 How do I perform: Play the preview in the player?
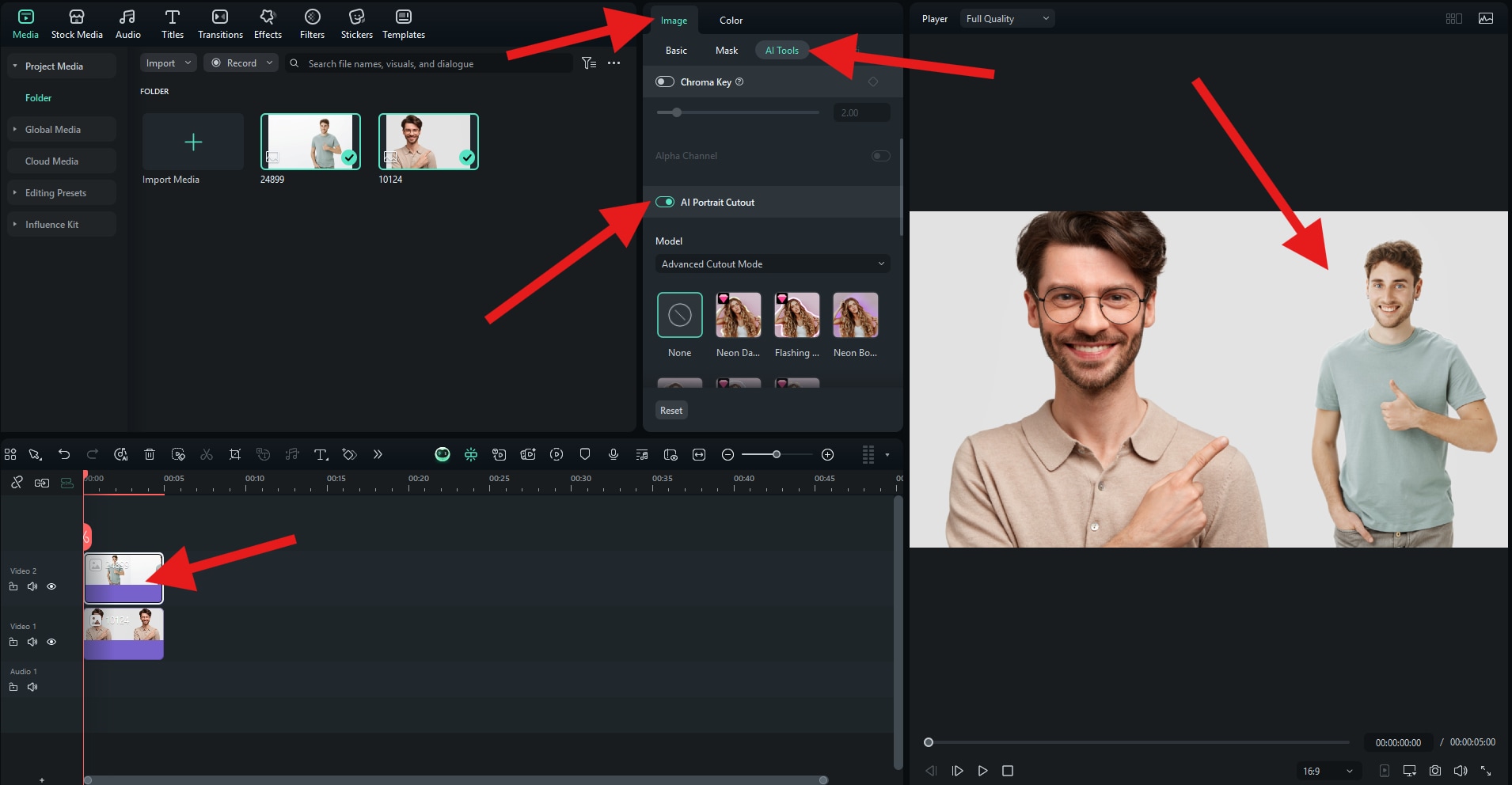(x=982, y=771)
